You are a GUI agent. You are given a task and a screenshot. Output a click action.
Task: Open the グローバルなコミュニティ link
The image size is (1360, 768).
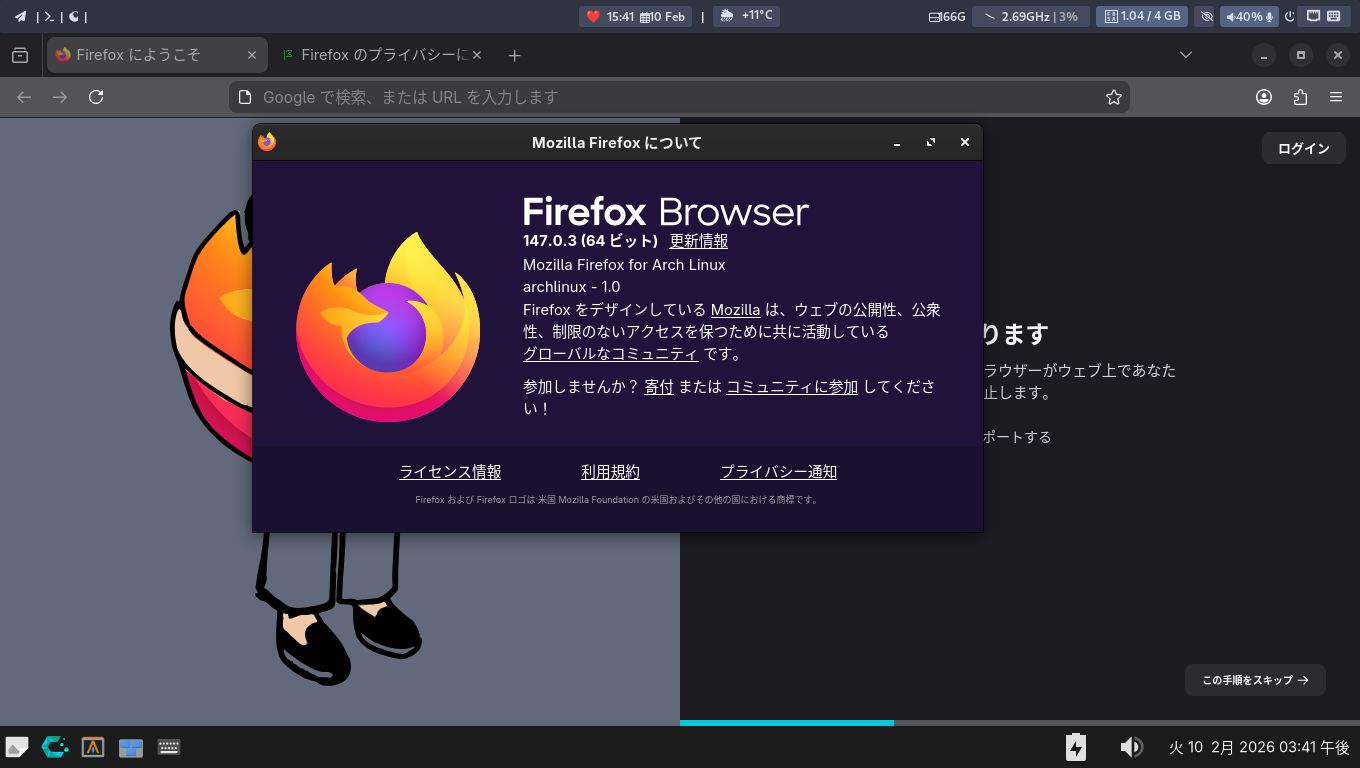[x=611, y=354]
